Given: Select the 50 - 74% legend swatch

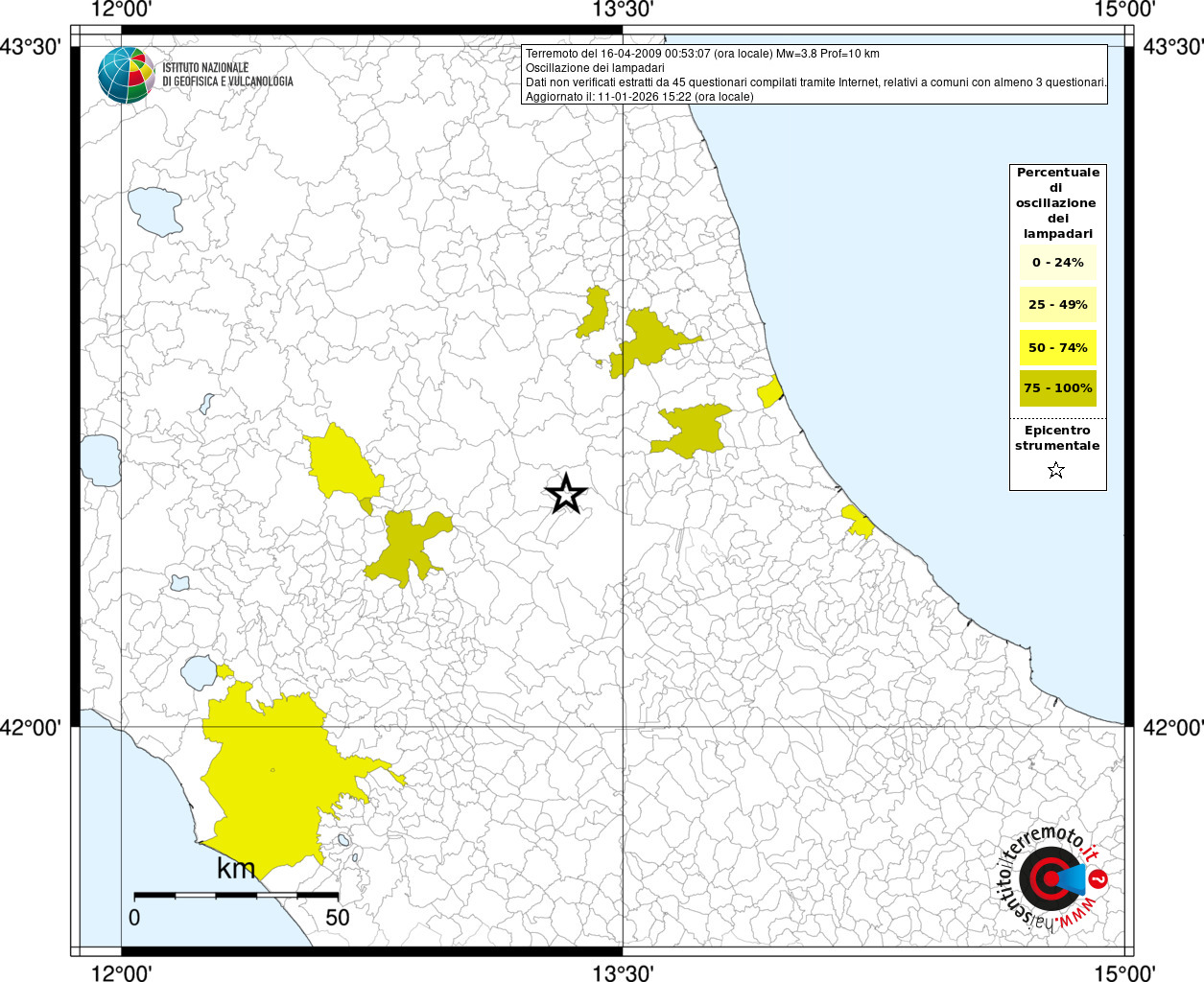Looking at the screenshot, I should click(x=1057, y=347).
